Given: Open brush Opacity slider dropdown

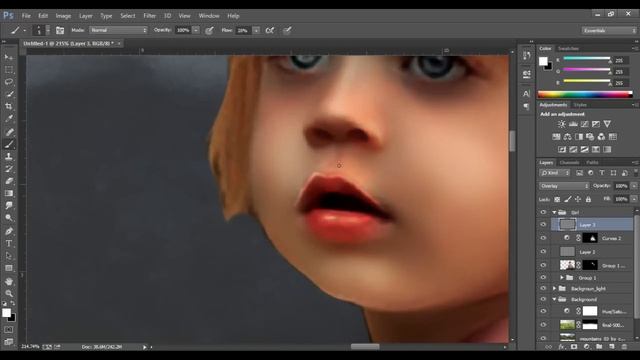Looking at the screenshot, I should [x=196, y=30].
